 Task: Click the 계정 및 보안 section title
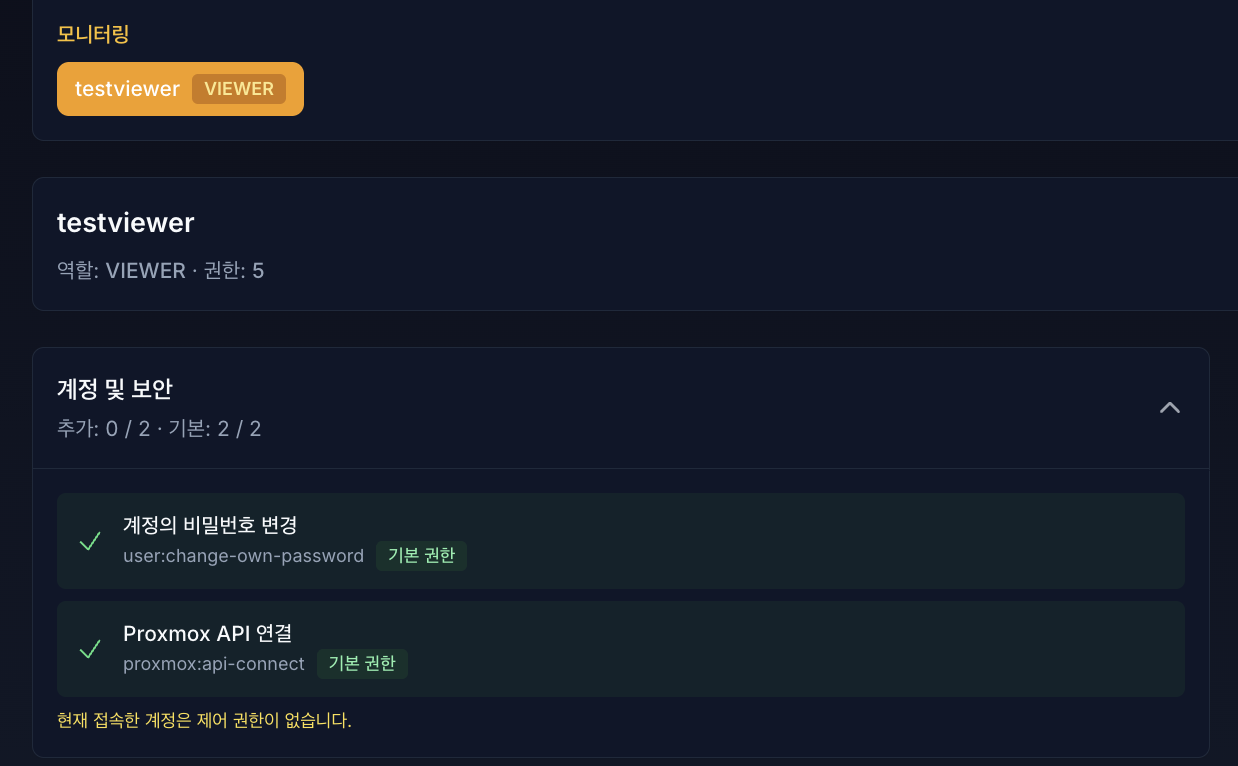click(115, 389)
